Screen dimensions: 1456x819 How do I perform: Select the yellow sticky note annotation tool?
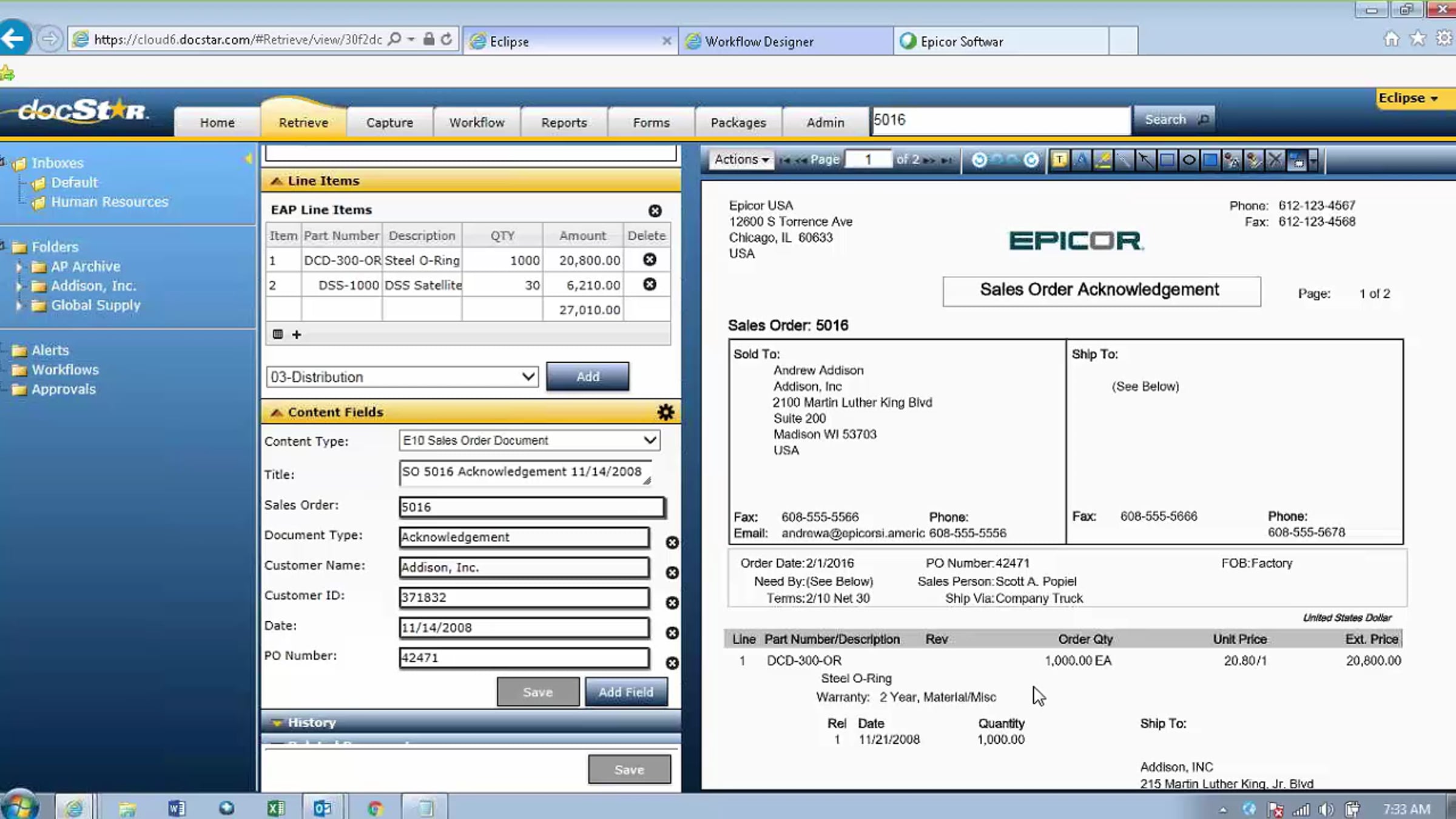coord(1059,160)
